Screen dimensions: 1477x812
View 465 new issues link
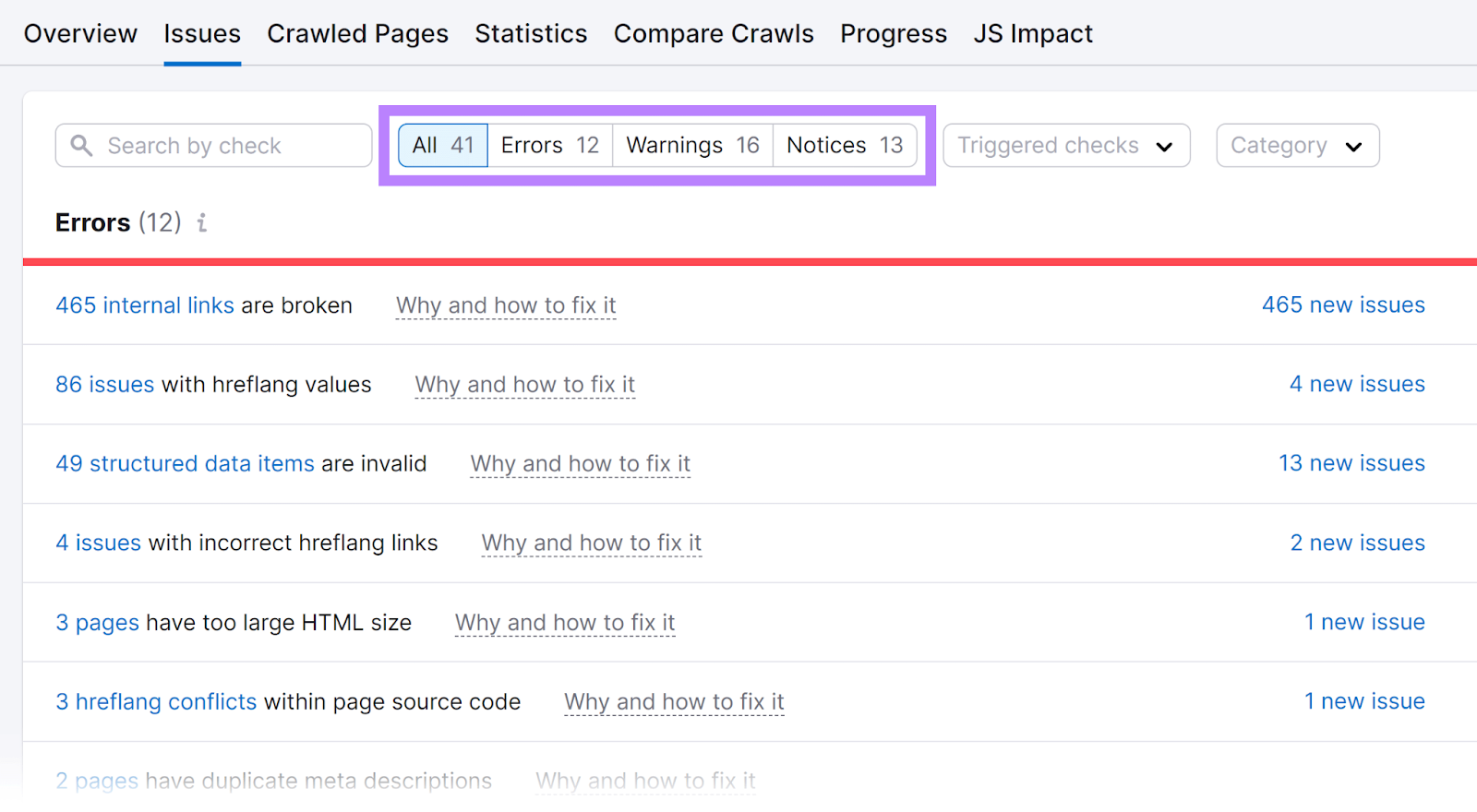(x=1342, y=305)
